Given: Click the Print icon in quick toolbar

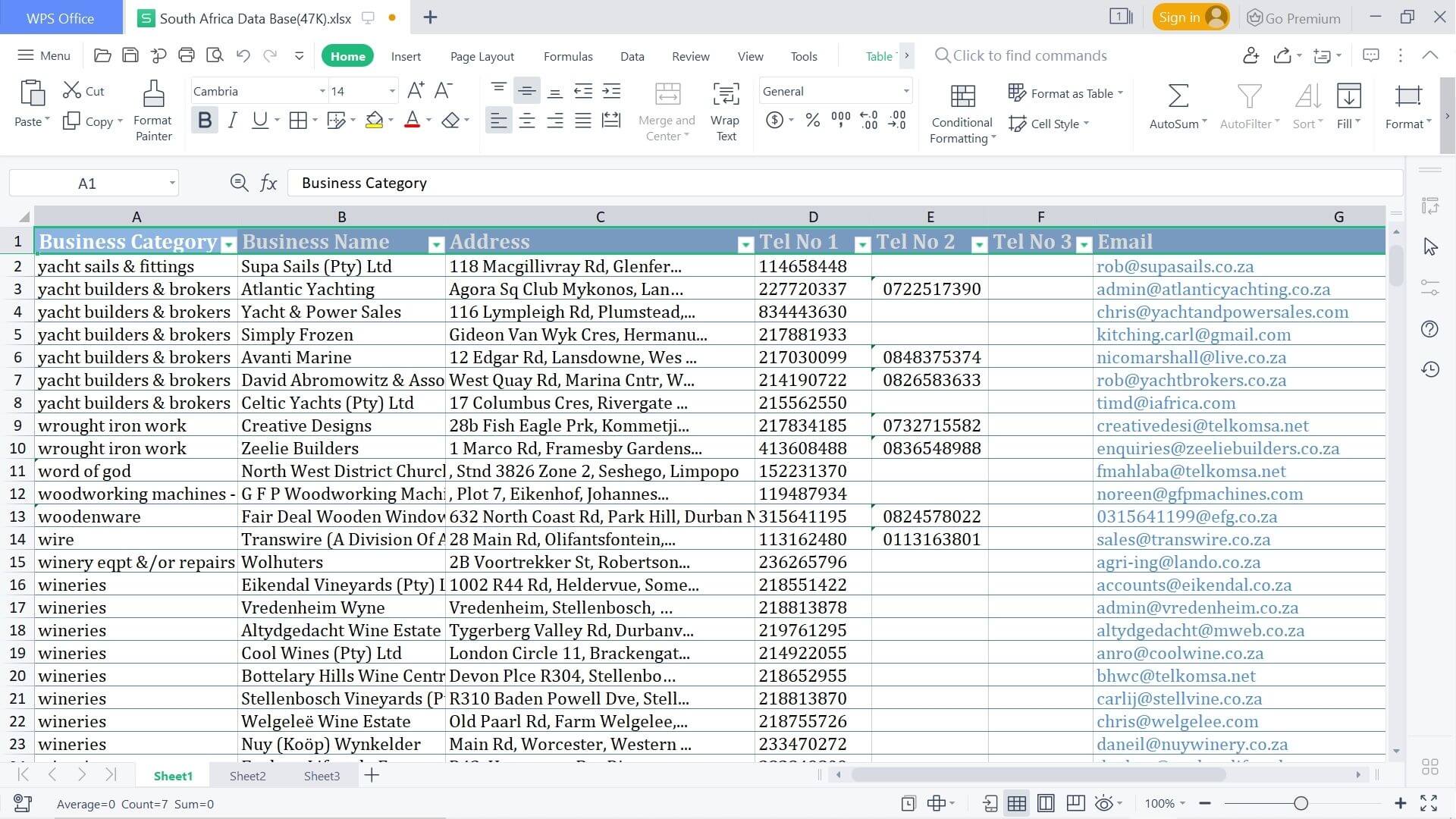Looking at the screenshot, I should click(187, 55).
